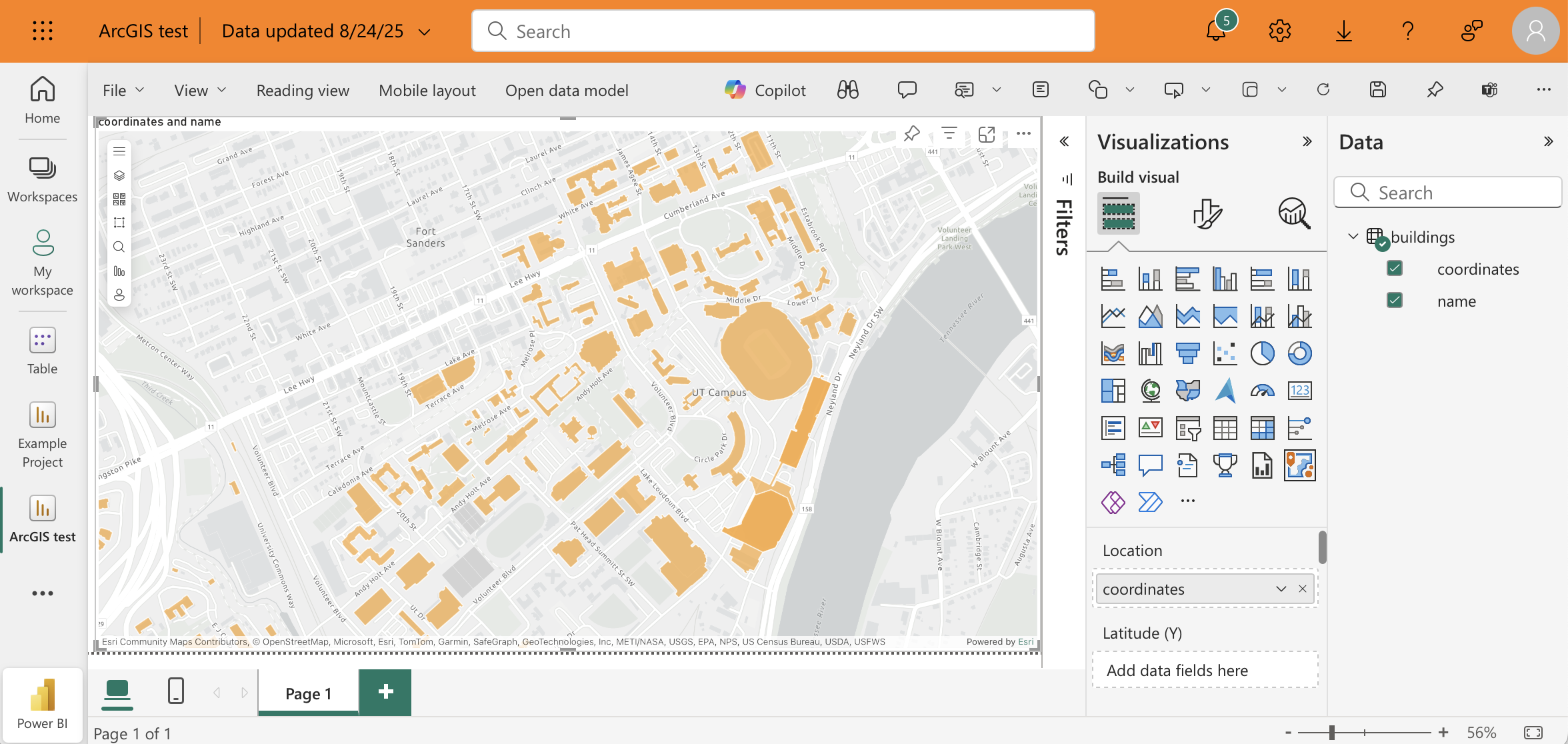Click the focus mode icon on visual
The width and height of the screenshot is (1568, 744).
[987, 134]
